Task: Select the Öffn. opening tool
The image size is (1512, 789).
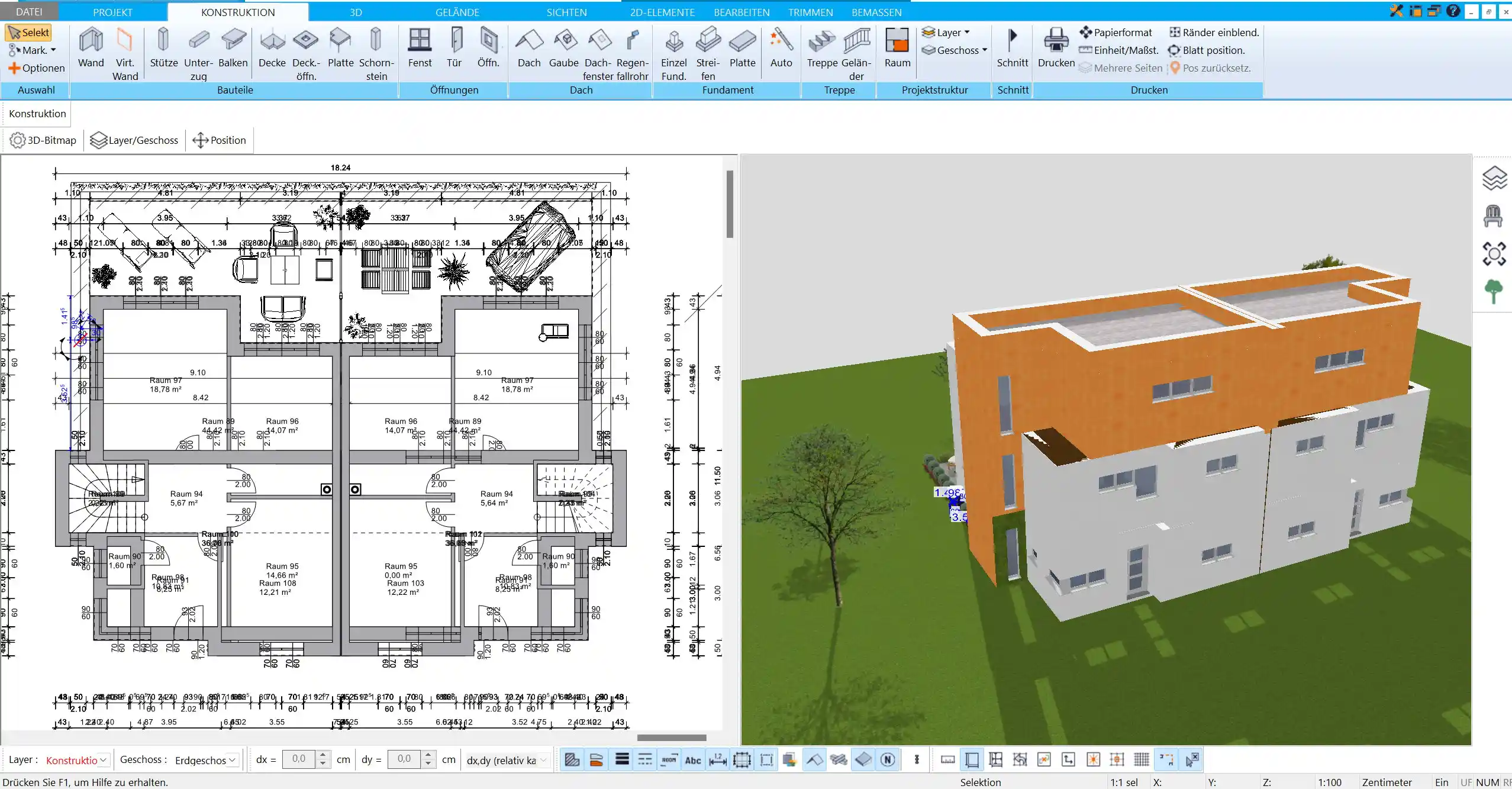Action: point(488,48)
